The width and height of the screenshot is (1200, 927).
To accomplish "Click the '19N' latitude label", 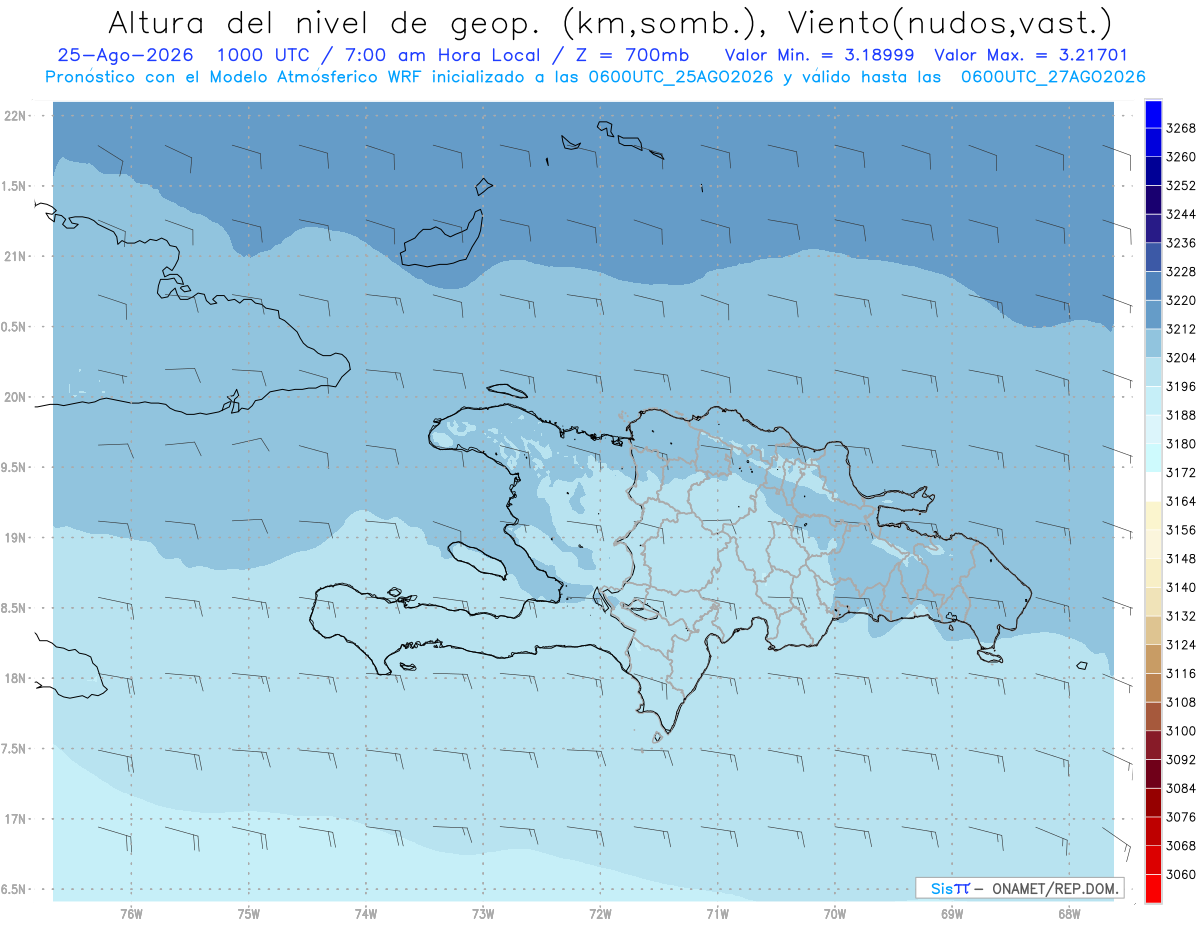I will 17,538.
